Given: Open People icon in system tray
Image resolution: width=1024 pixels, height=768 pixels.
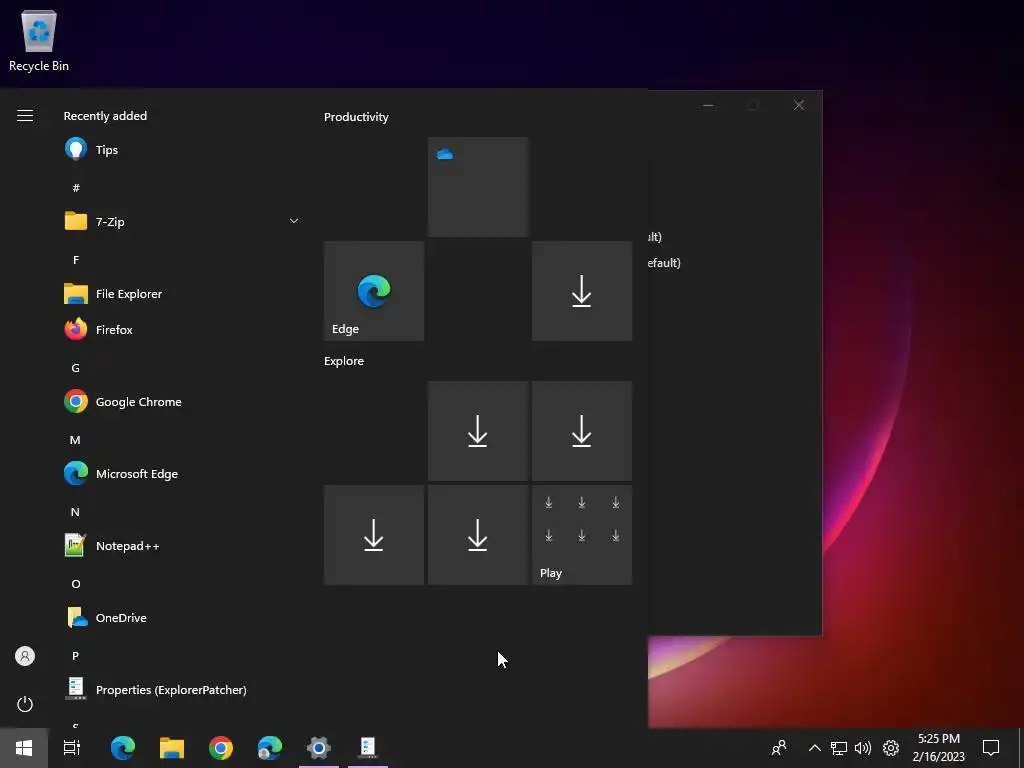Looking at the screenshot, I should tap(779, 748).
